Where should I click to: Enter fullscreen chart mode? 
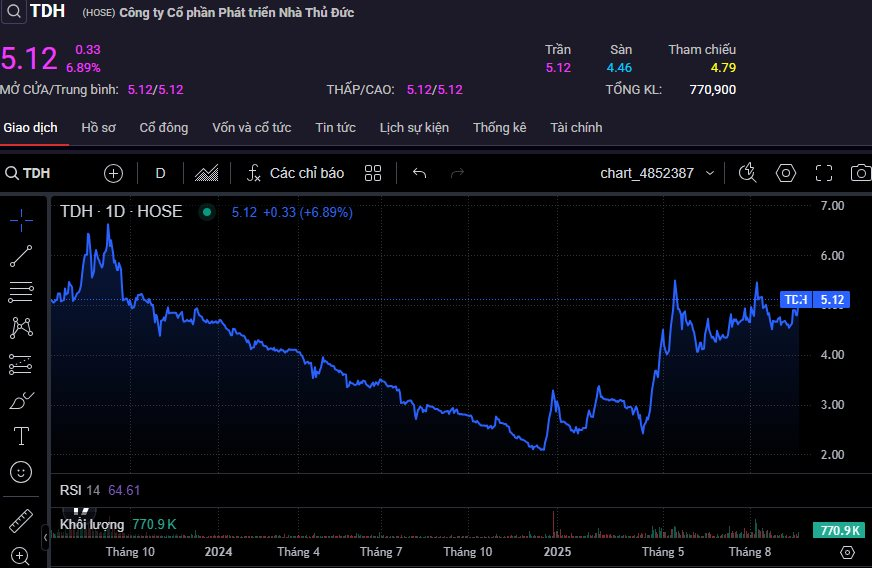[x=823, y=173]
